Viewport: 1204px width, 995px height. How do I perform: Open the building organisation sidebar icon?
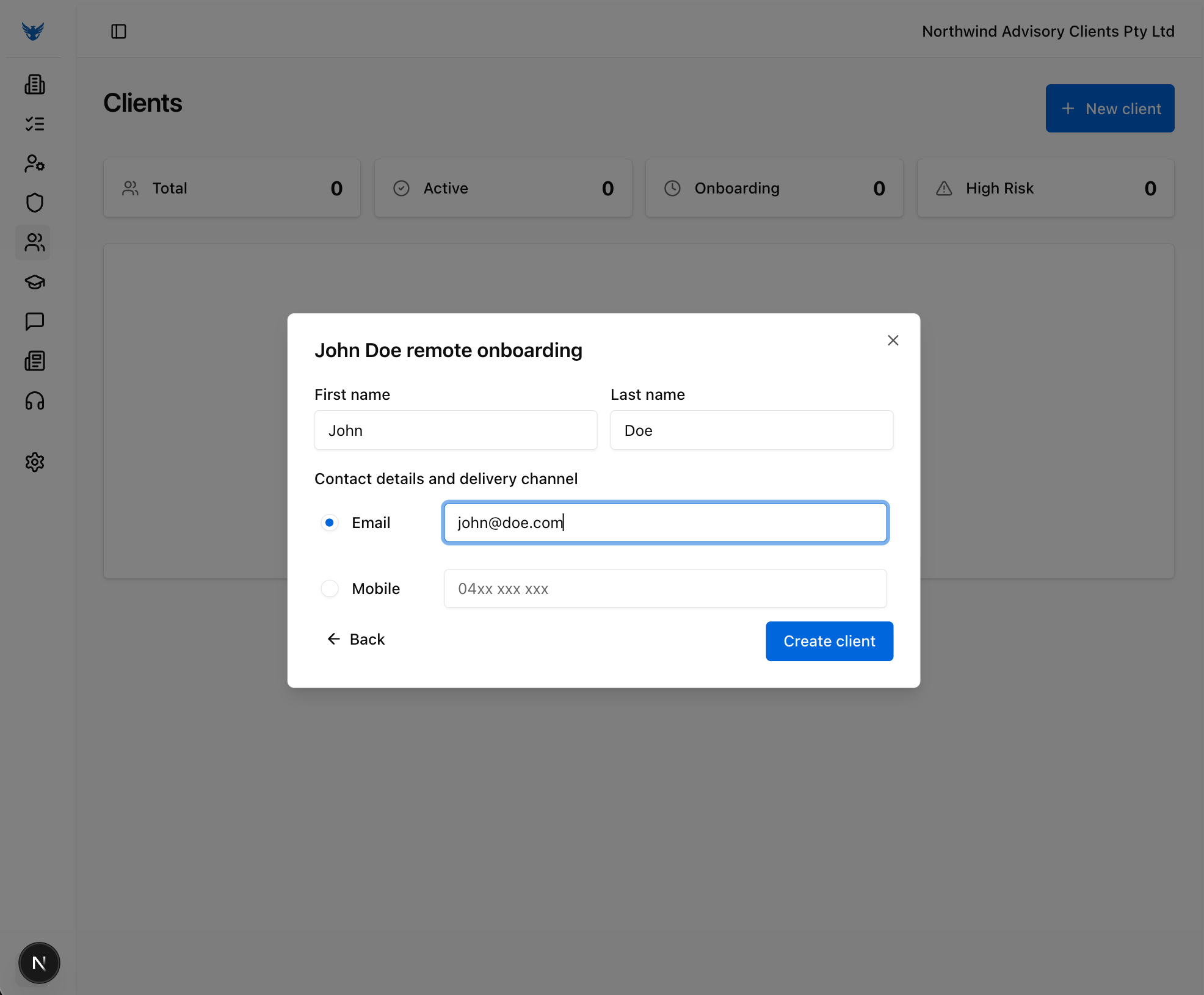click(35, 84)
